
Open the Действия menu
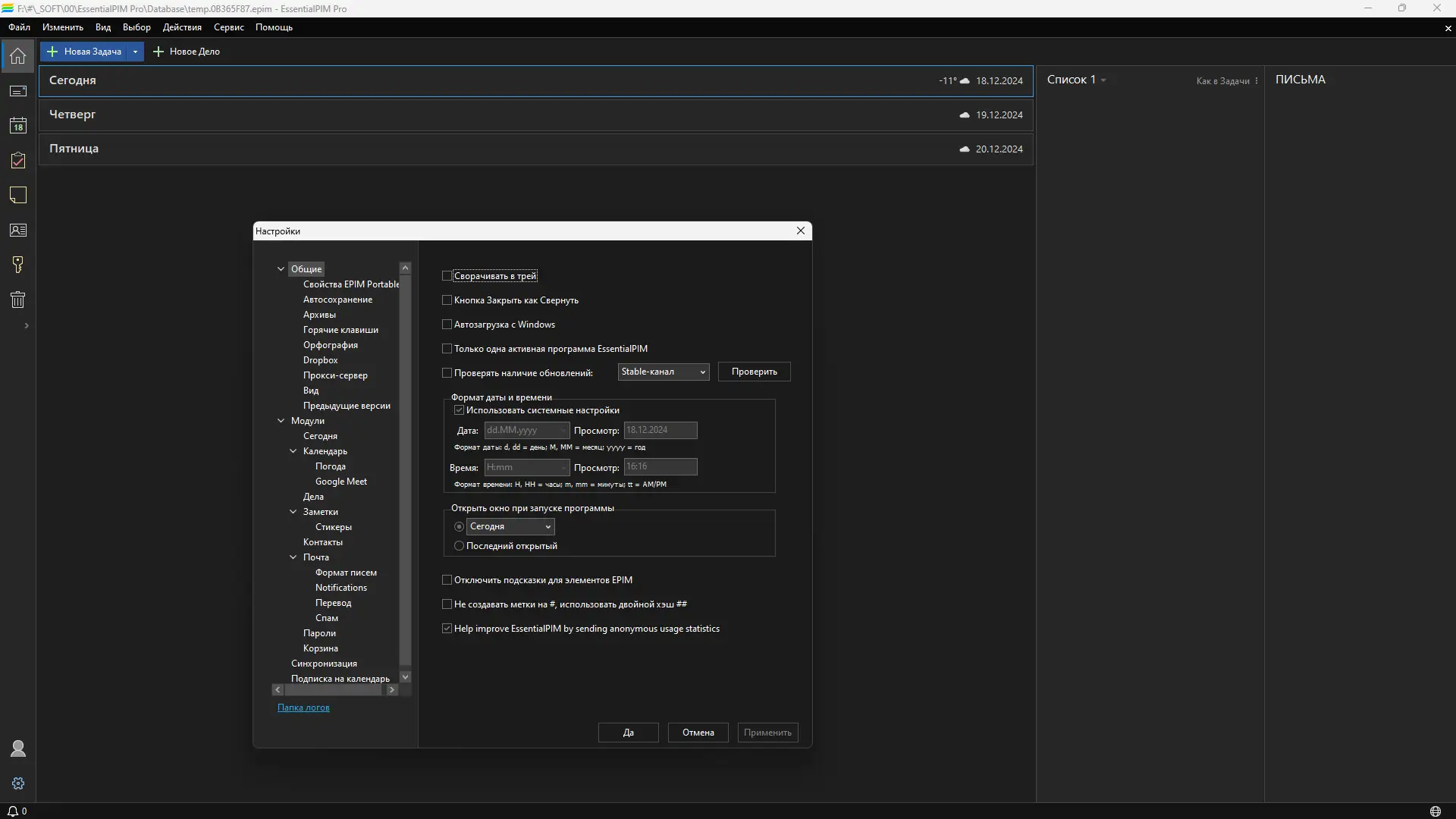[x=182, y=27]
